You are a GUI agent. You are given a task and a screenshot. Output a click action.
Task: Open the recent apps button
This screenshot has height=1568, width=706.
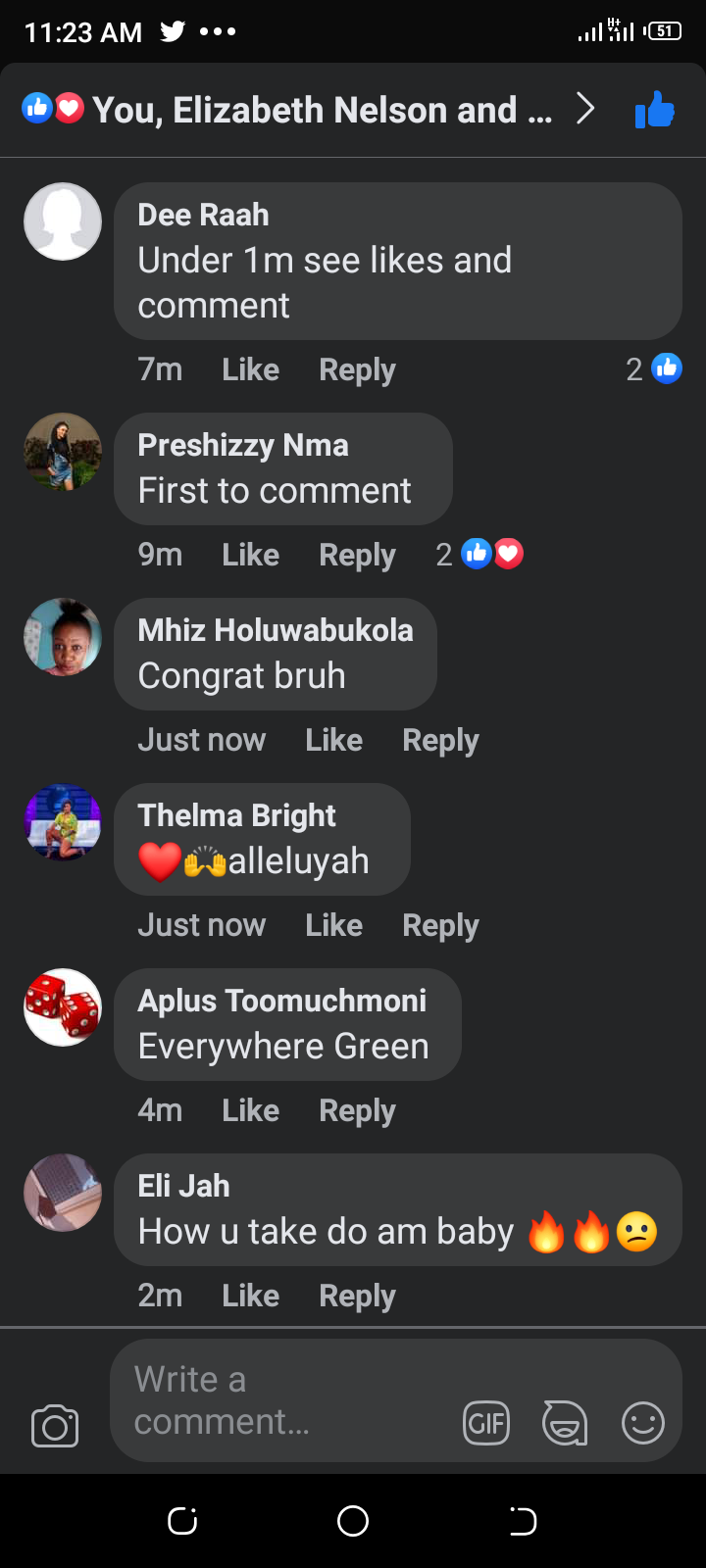[x=182, y=1521]
